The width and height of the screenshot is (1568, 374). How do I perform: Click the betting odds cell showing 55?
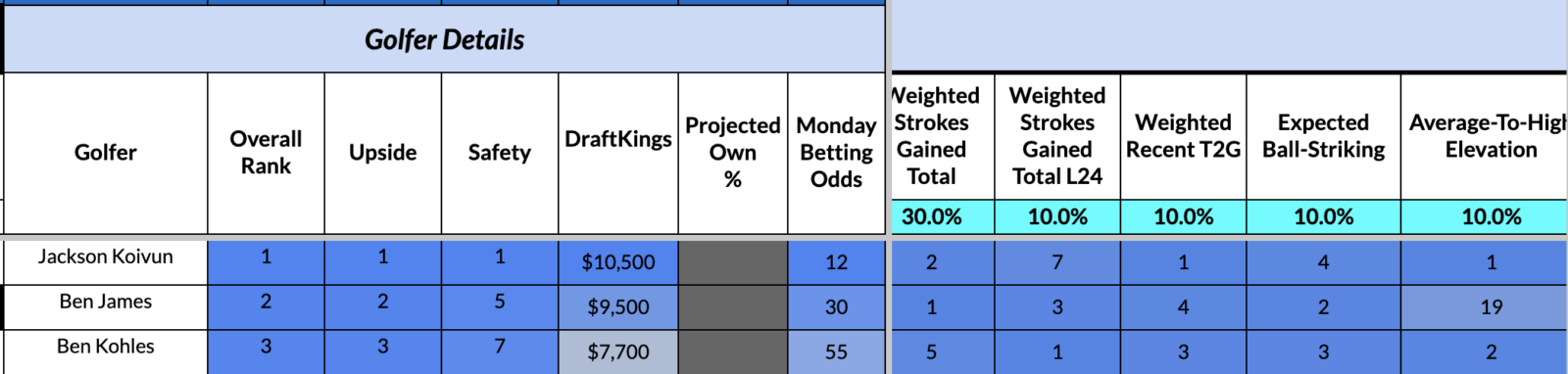pyautogui.click(x=836, y=351)
